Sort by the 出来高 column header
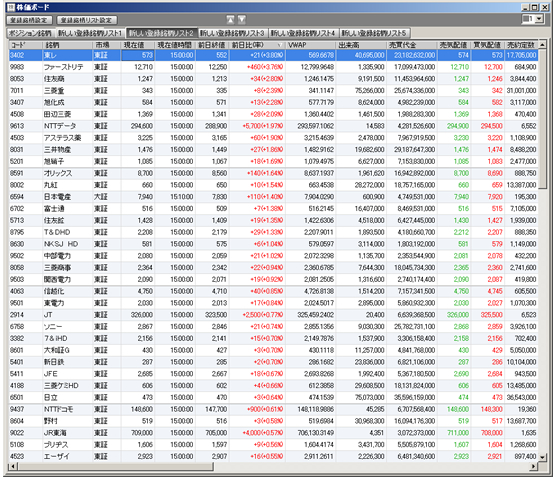Viewport: 556px width, 477px height. click(361, 45)
